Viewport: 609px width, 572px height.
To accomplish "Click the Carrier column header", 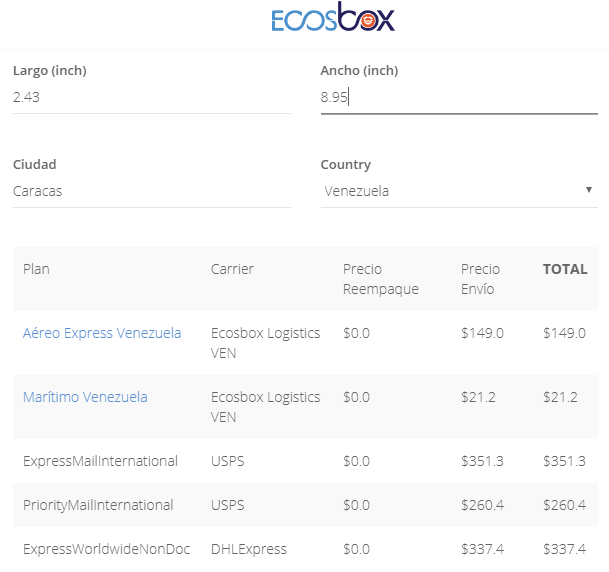I will (x=232, y=269).
